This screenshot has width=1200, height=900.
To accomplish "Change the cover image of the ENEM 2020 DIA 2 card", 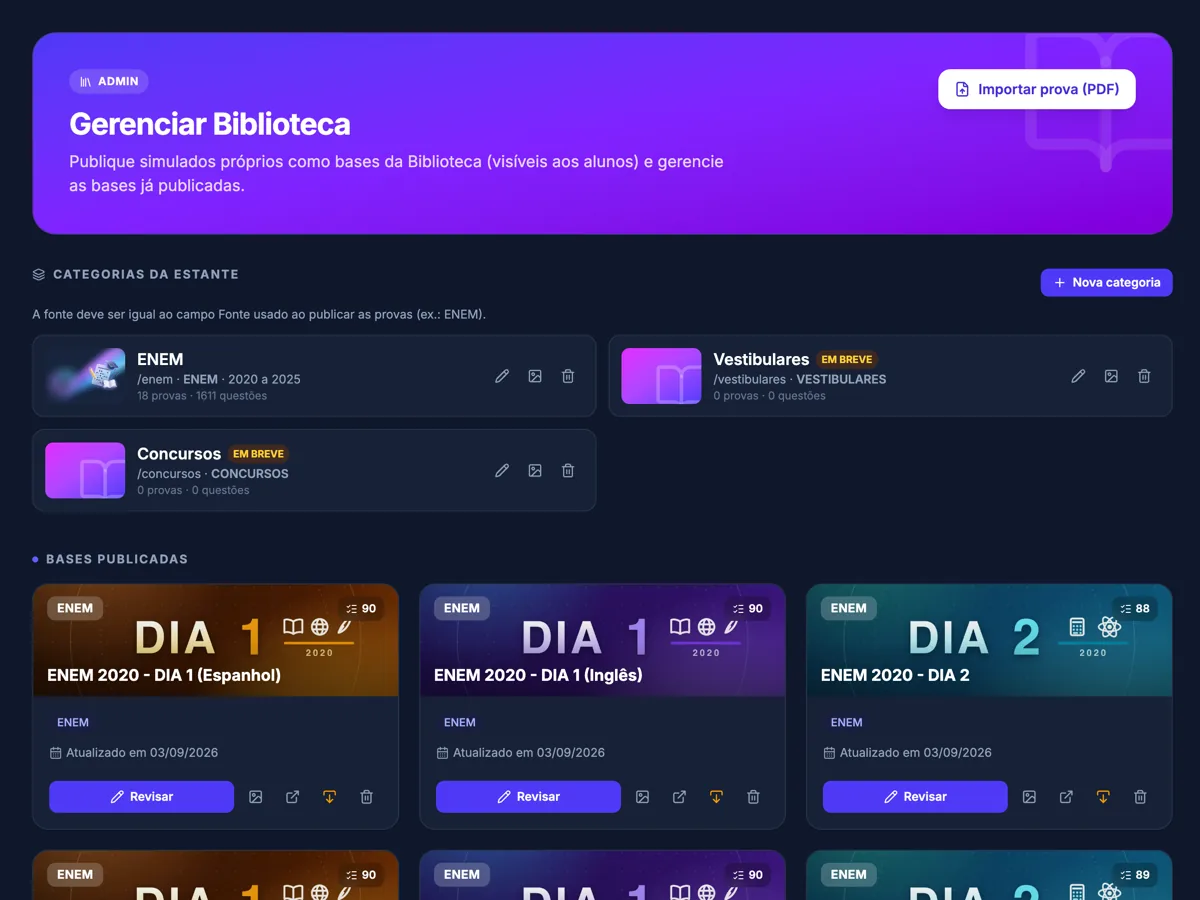I will click(x=1030, y=797).
